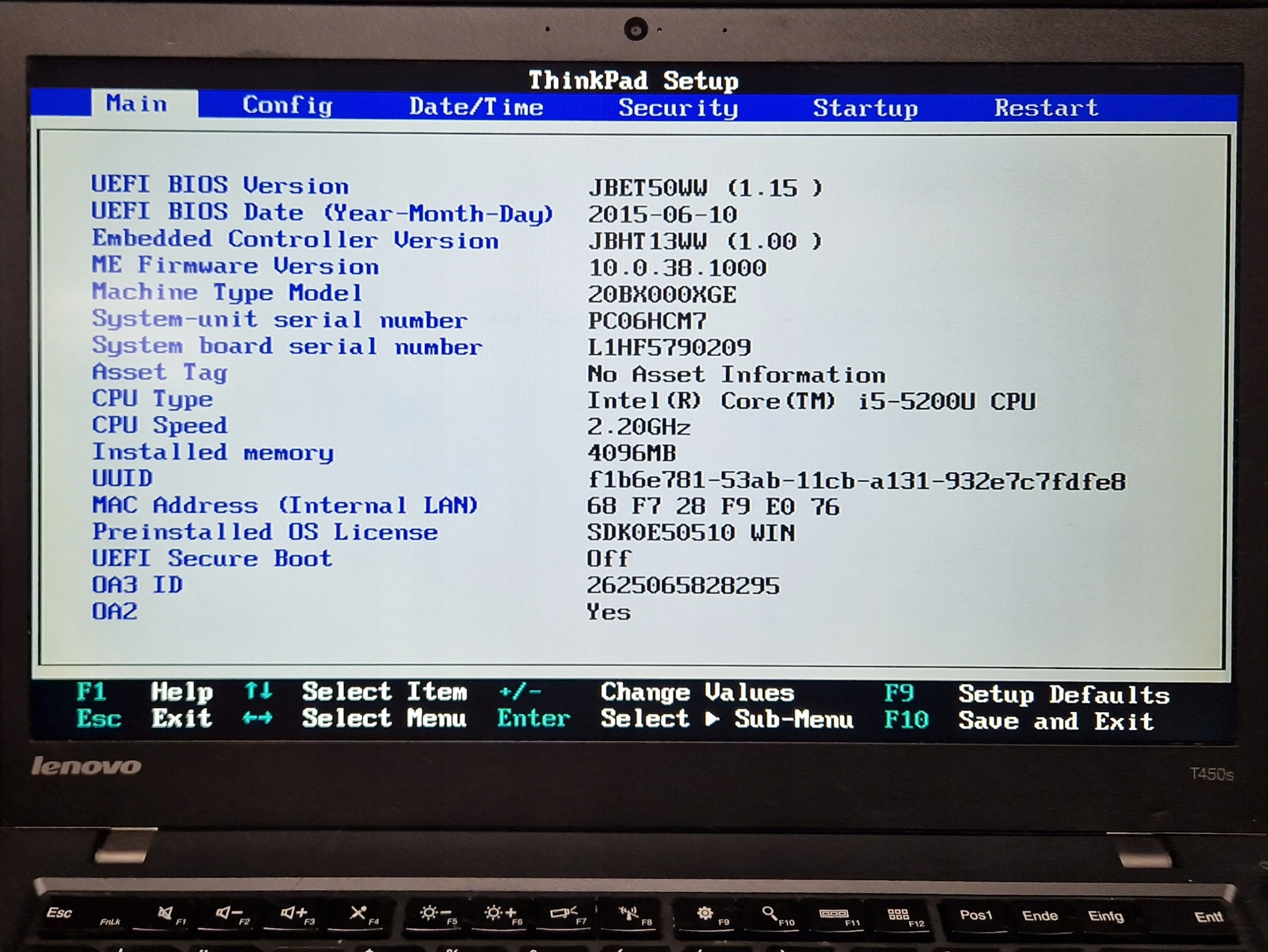Go to the Restart tab
Viewport: 1268px width, 952px height.
coord(1046,108)
